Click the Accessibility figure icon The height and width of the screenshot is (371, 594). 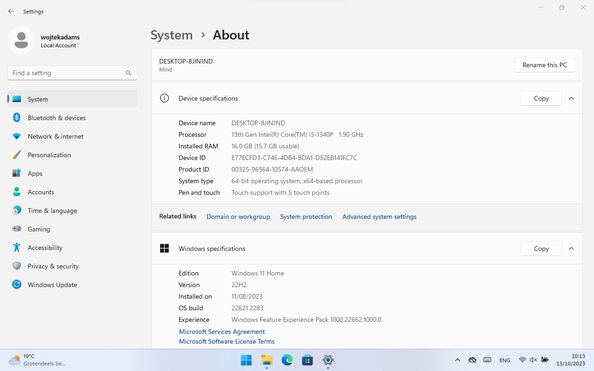pyautogui.click(x=16, y=247)
